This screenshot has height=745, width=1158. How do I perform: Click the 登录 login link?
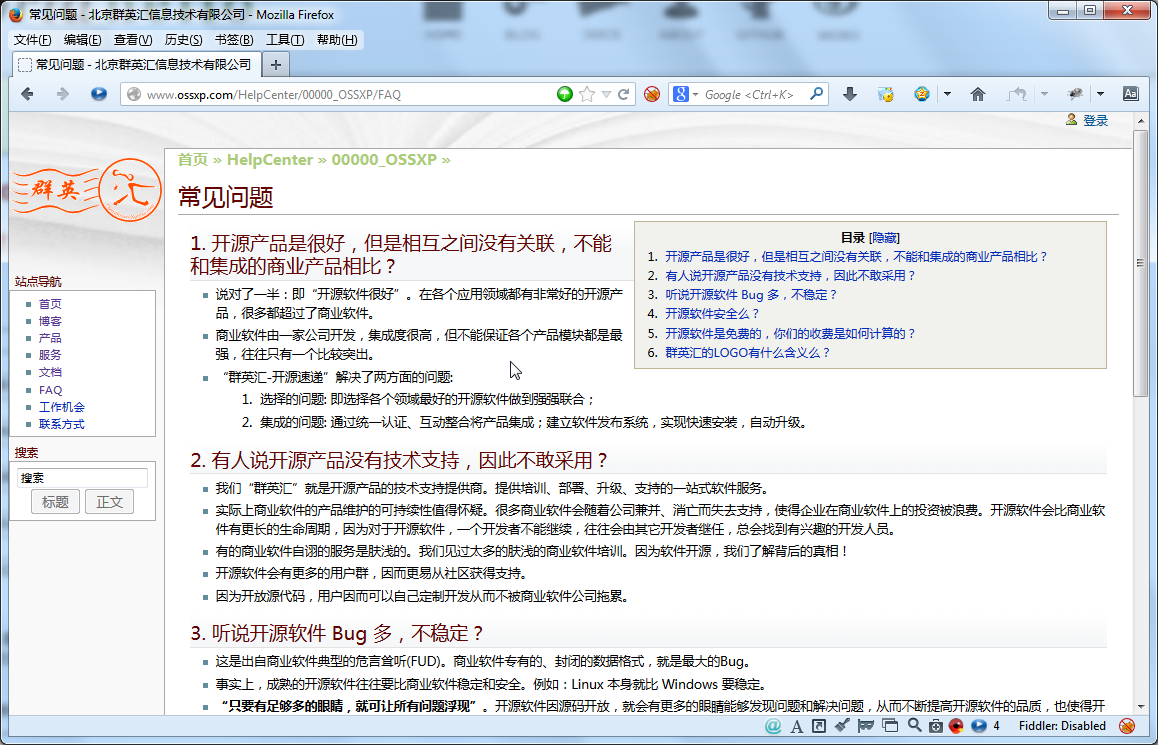(1095, 120)
